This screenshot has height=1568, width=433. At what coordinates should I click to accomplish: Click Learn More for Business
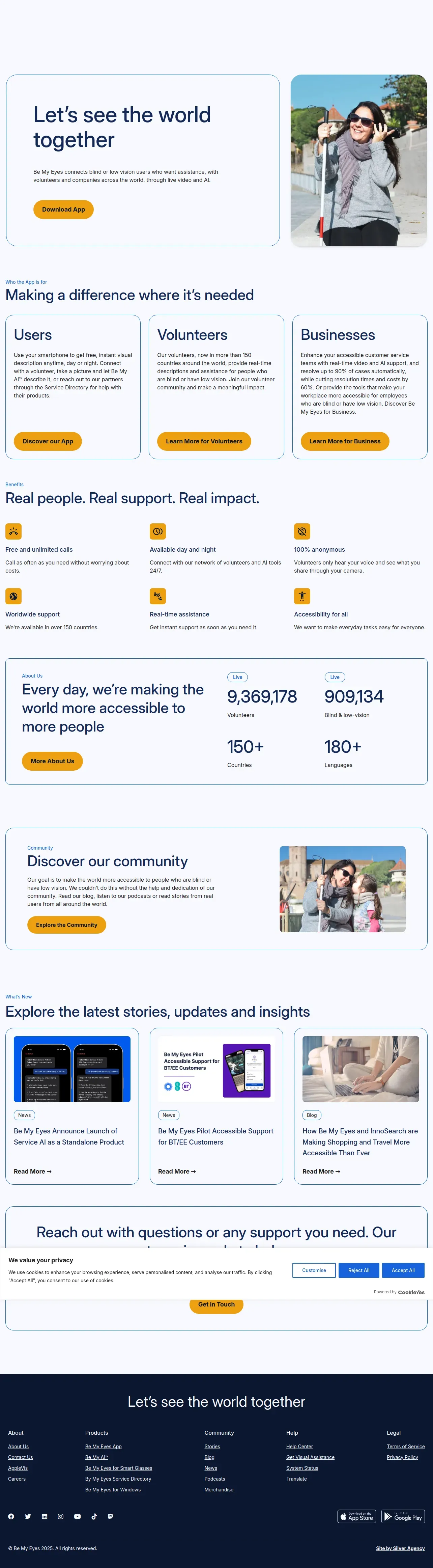click(345, 441)
